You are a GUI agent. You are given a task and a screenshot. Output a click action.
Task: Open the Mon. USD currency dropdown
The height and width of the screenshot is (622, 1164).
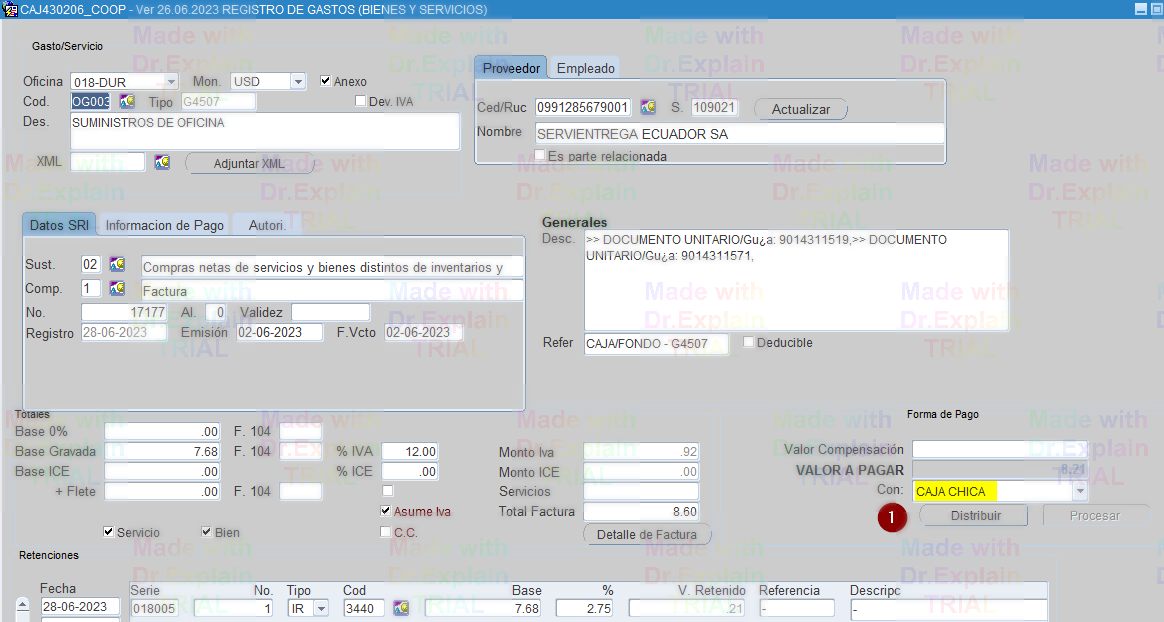point(298,82)
